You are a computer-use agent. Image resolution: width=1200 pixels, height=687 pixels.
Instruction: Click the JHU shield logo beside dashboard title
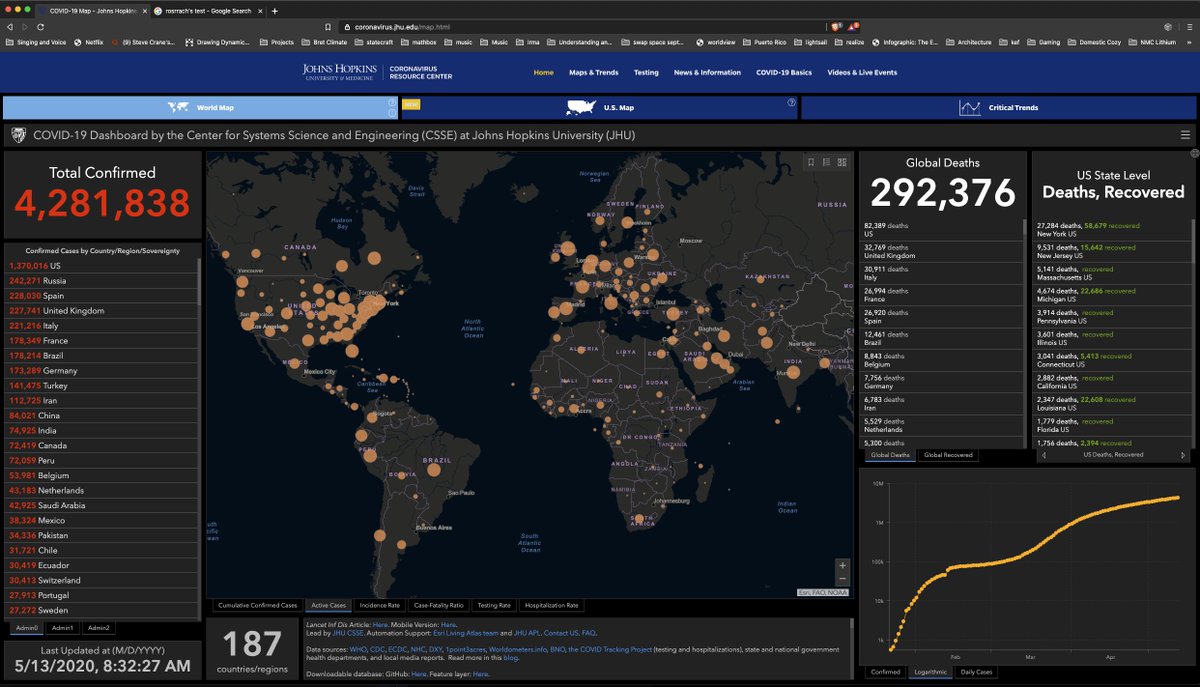(18, 135)
